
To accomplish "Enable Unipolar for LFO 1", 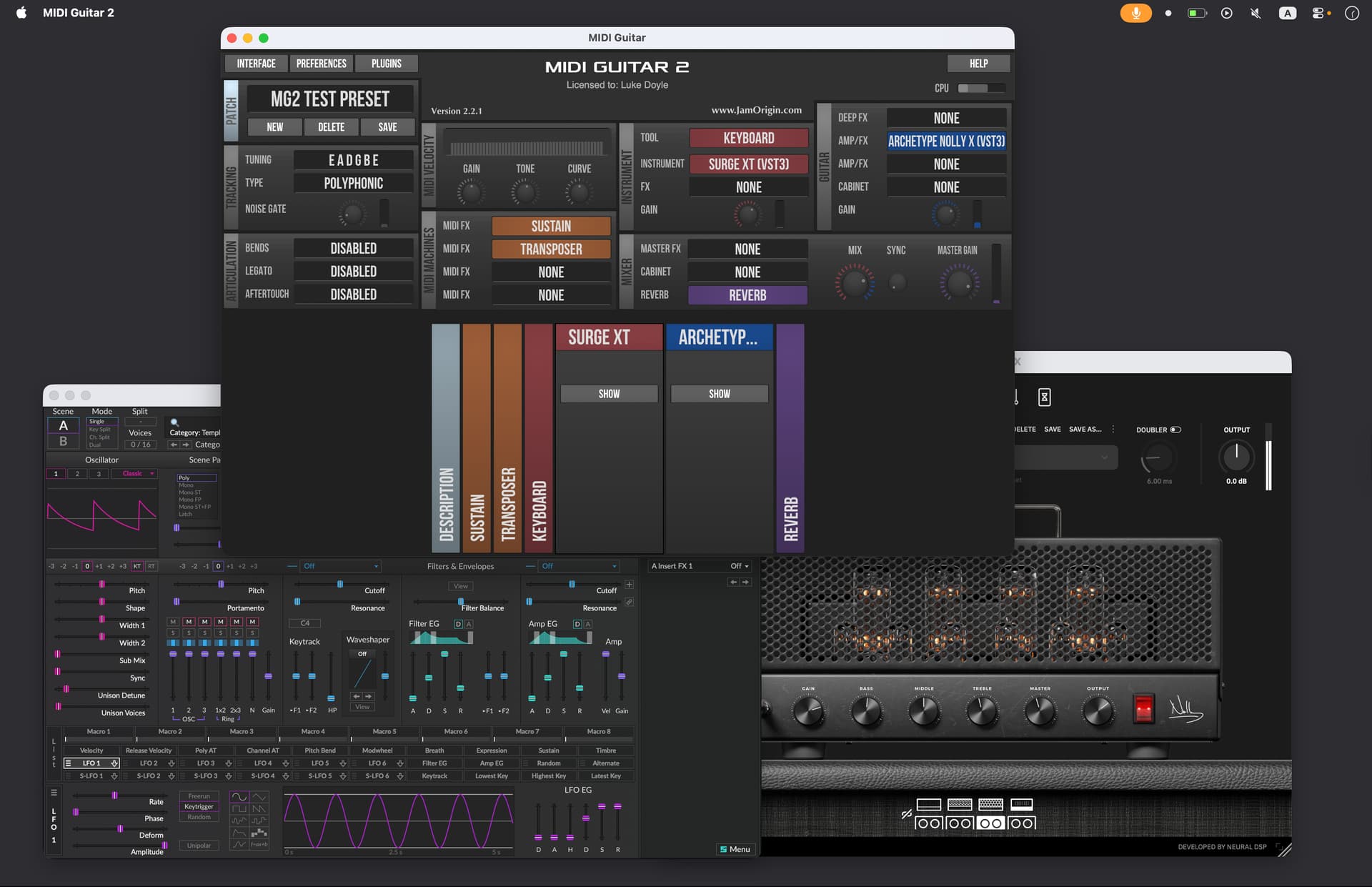I will tap(199, 846).
